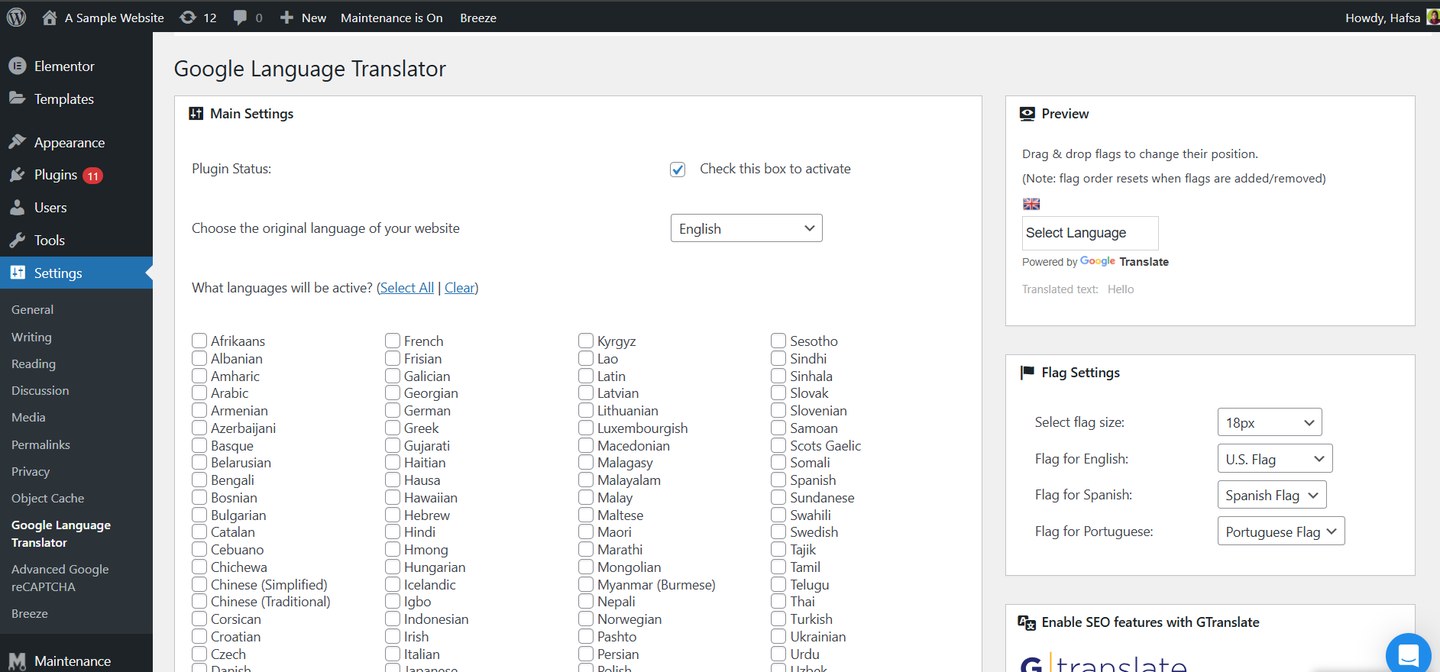Screen dimensions: 1440x672
Task: Click the Select Language preview box
Action: 1089,233
